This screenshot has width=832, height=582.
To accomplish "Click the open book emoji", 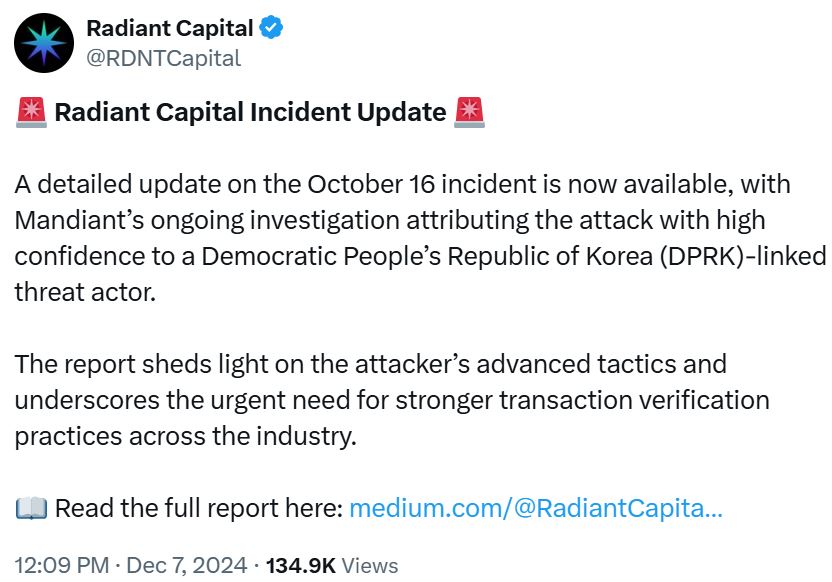I will tap(31, 508).
